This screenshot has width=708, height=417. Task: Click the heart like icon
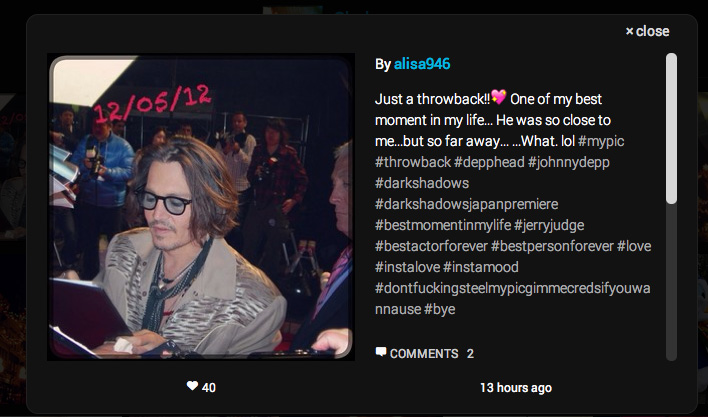(192, 386)
